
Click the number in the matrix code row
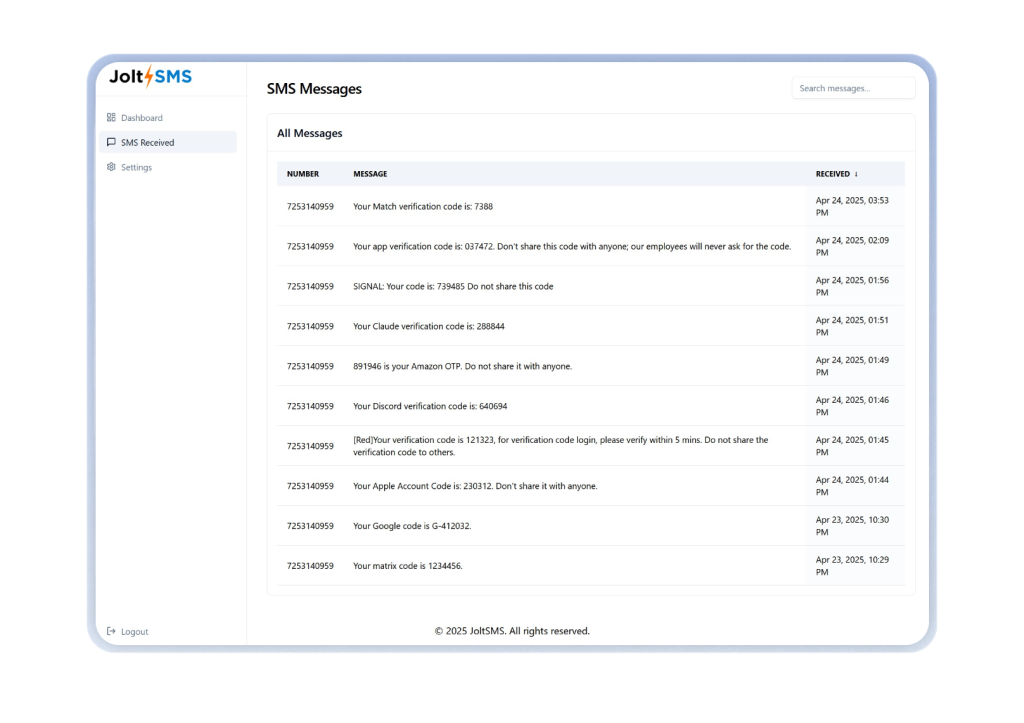tap(310, 566)
